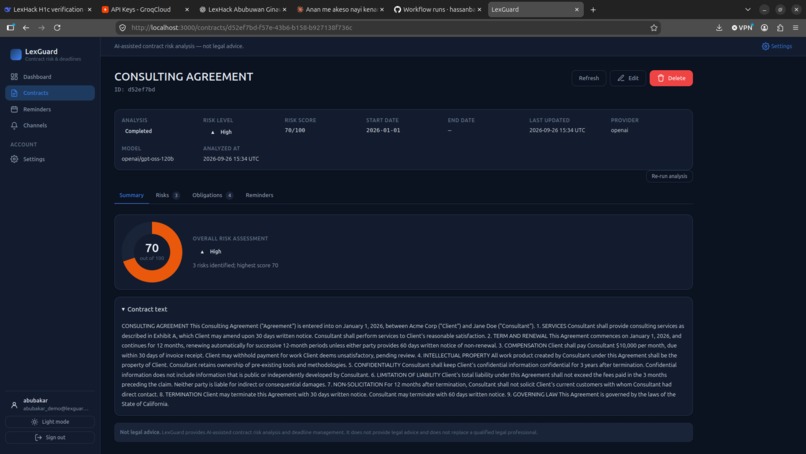The height and width of the screenshot is (454, 806).
Task: Close the LexGuard browser tab
Action: coord(577,9)
